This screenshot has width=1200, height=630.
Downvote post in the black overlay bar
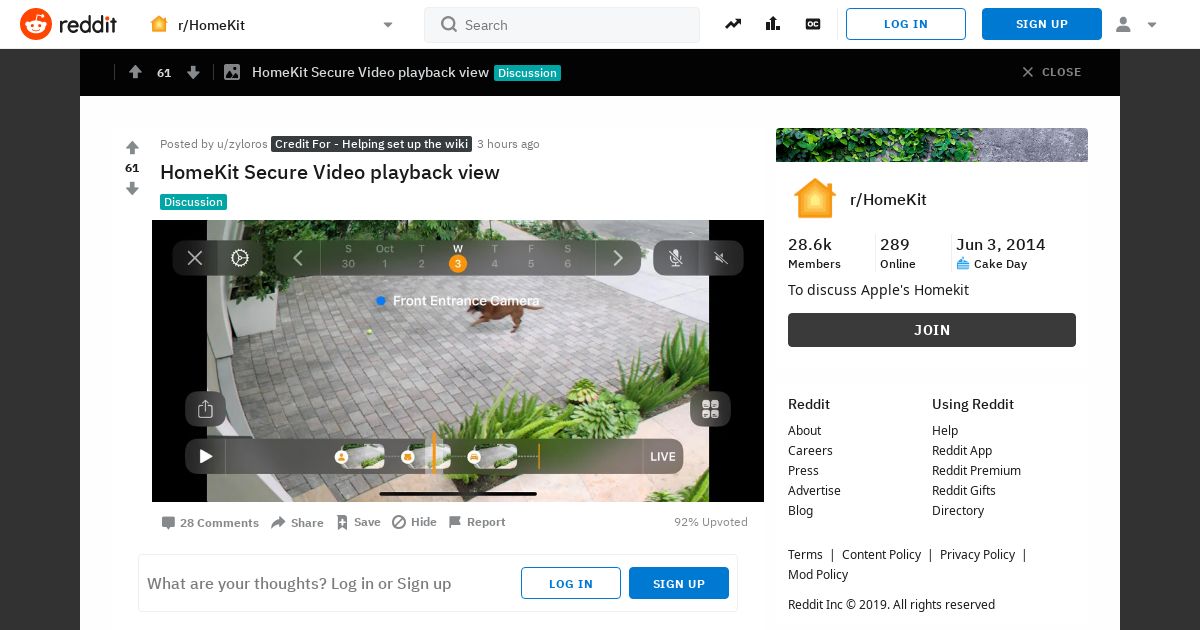point(194,72)
